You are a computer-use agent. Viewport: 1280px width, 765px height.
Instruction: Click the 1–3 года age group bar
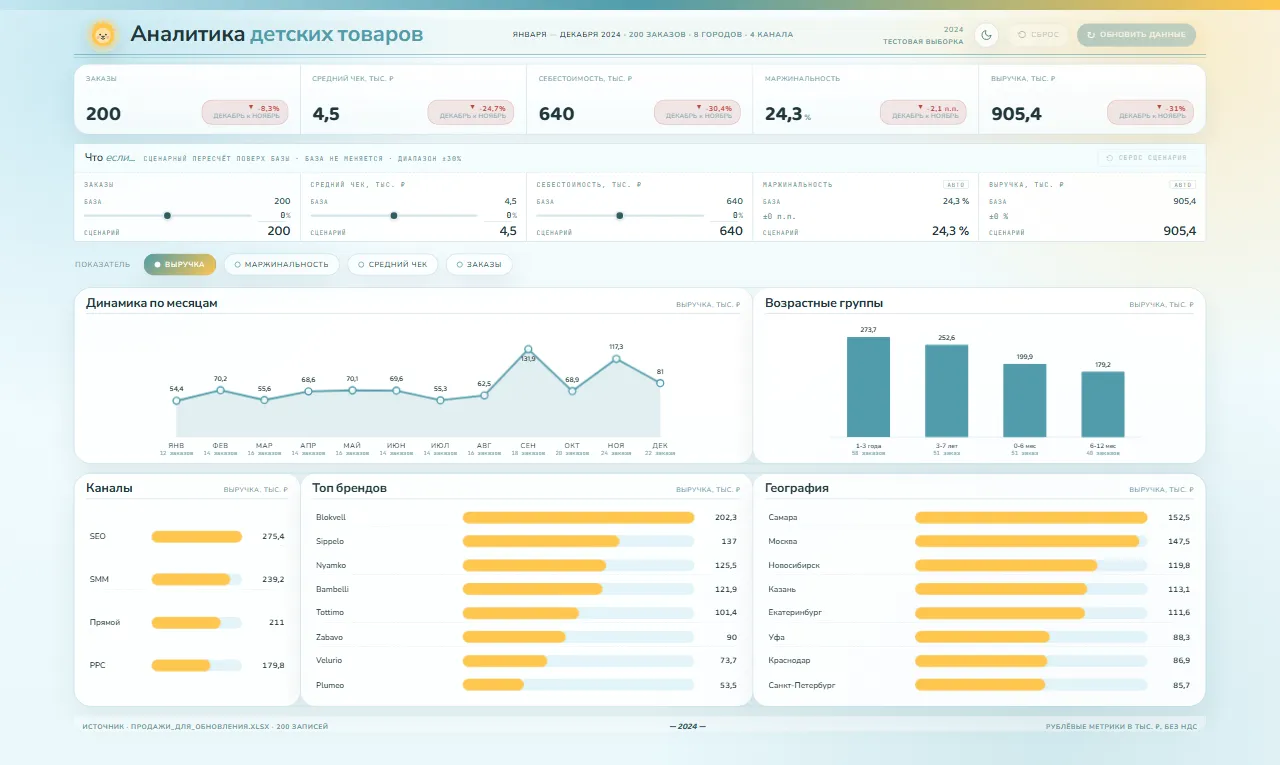click(x=868, y=387)
